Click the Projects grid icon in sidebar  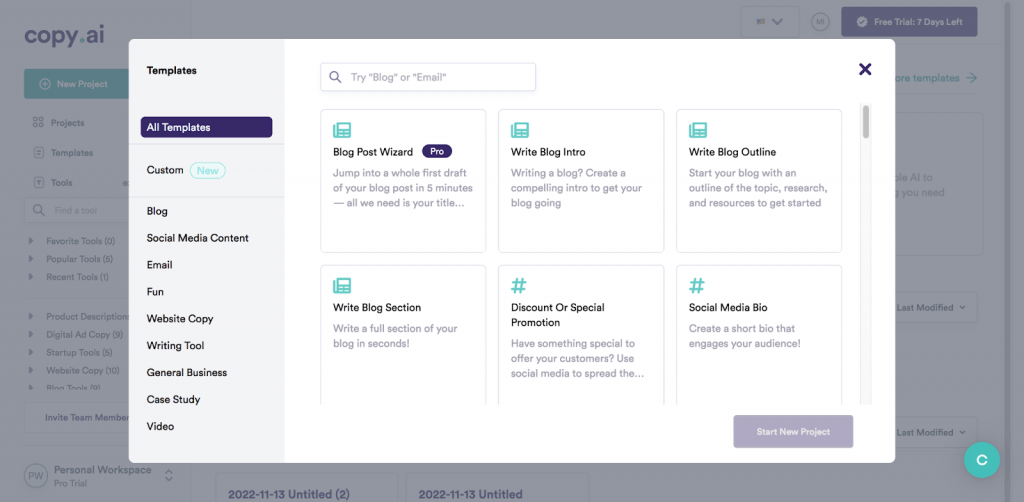tap(38, 123)
